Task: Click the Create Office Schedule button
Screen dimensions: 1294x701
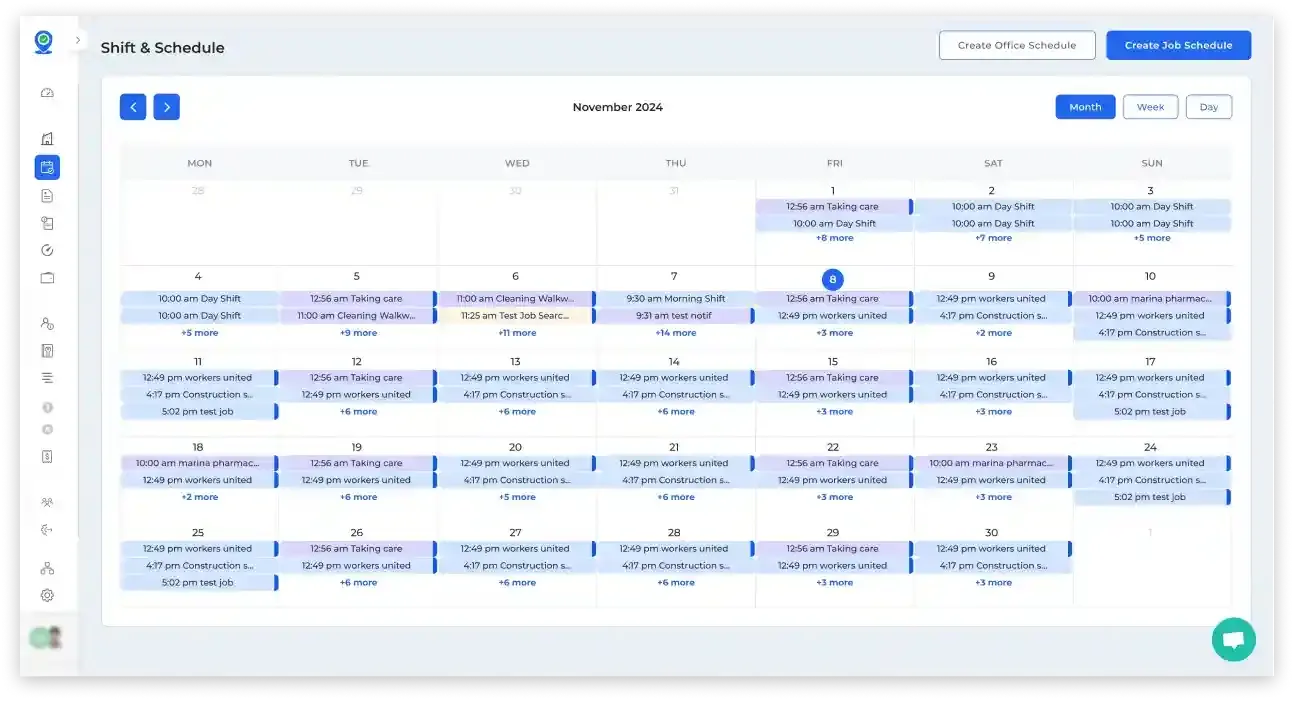Action: point(1017,45)
